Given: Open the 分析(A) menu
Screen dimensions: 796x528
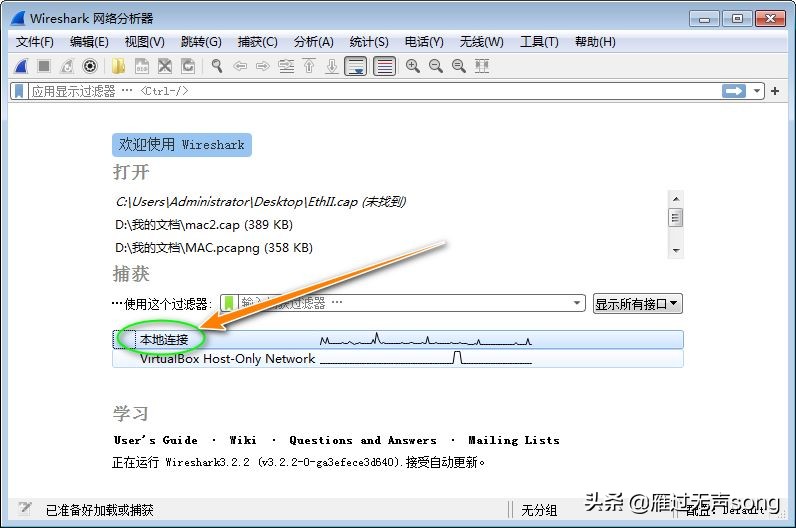Looking at the screenshot, I should coord(314,42).
